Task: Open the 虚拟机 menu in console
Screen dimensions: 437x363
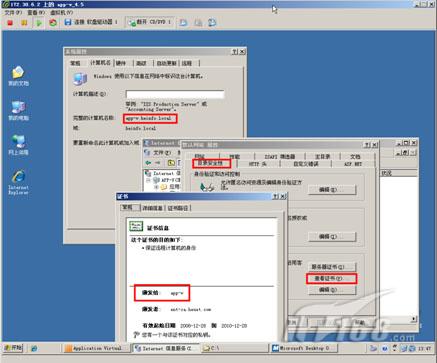Action: 61,12
